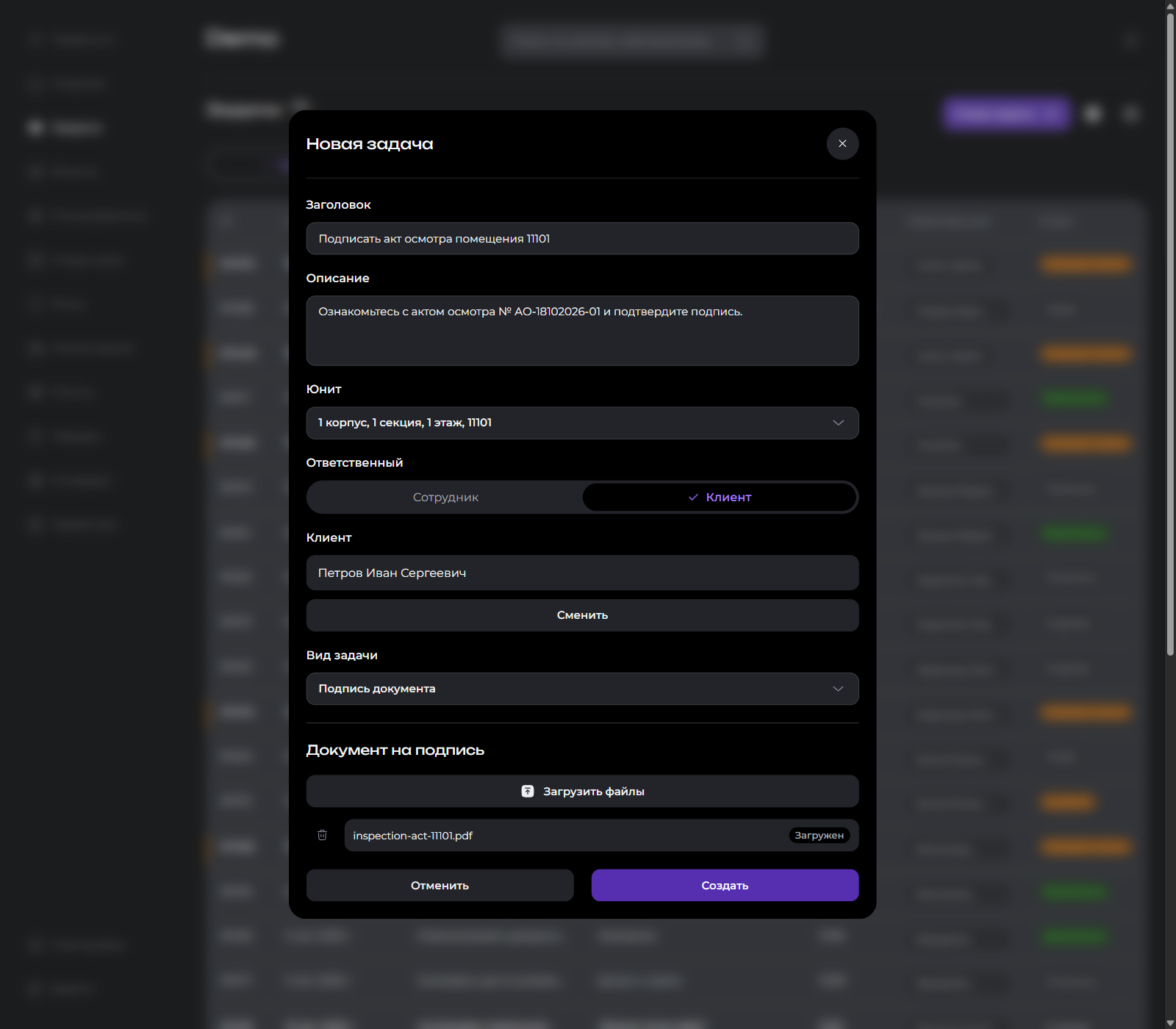Screen dimensions: 1176x1029
Task: Create the task with Создать
Action: 725,885
